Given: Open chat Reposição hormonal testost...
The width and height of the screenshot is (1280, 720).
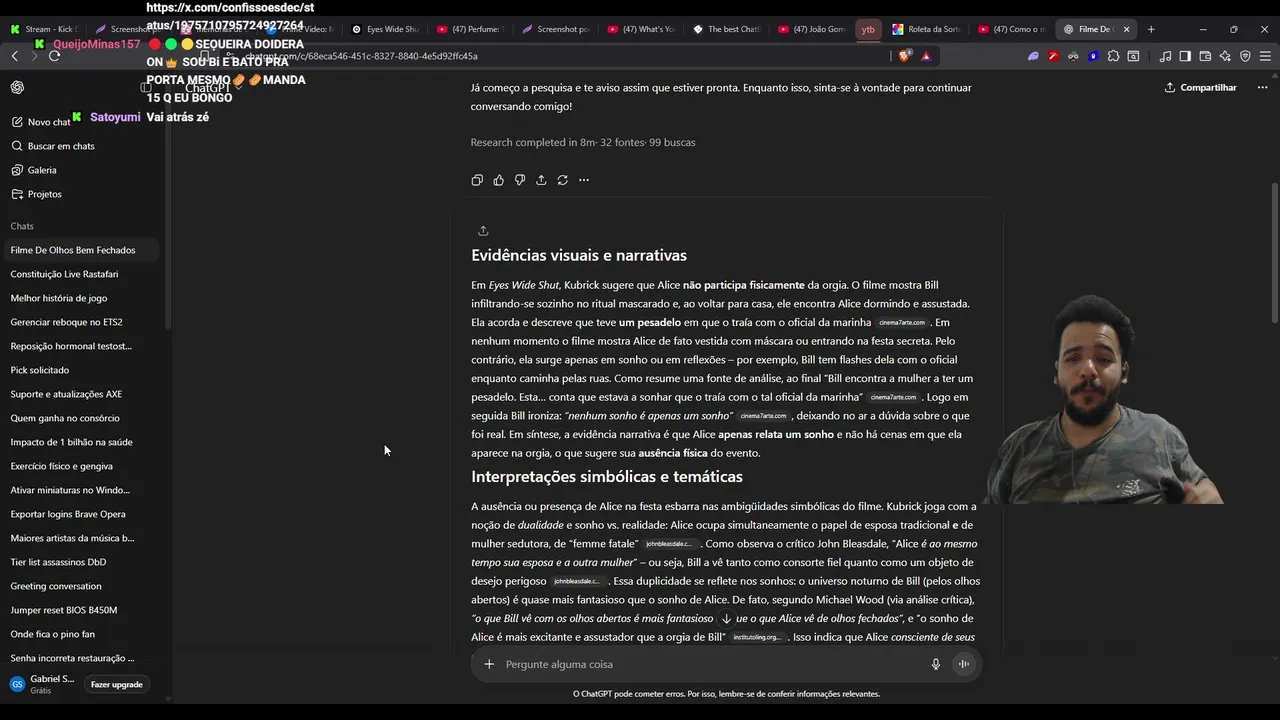Looking at the screenshot, I should pos(80,346).
